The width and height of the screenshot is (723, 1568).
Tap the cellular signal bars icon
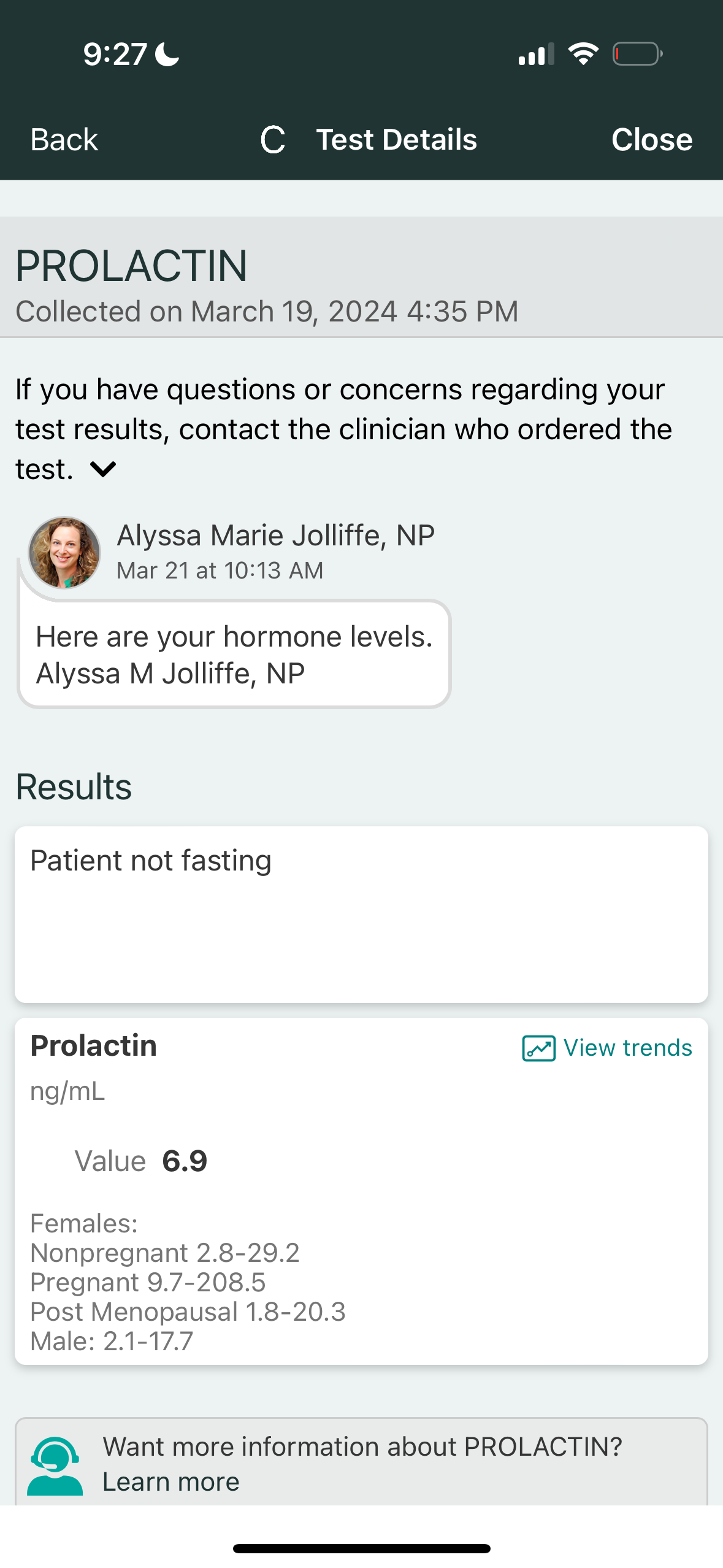tap(536, 54)
